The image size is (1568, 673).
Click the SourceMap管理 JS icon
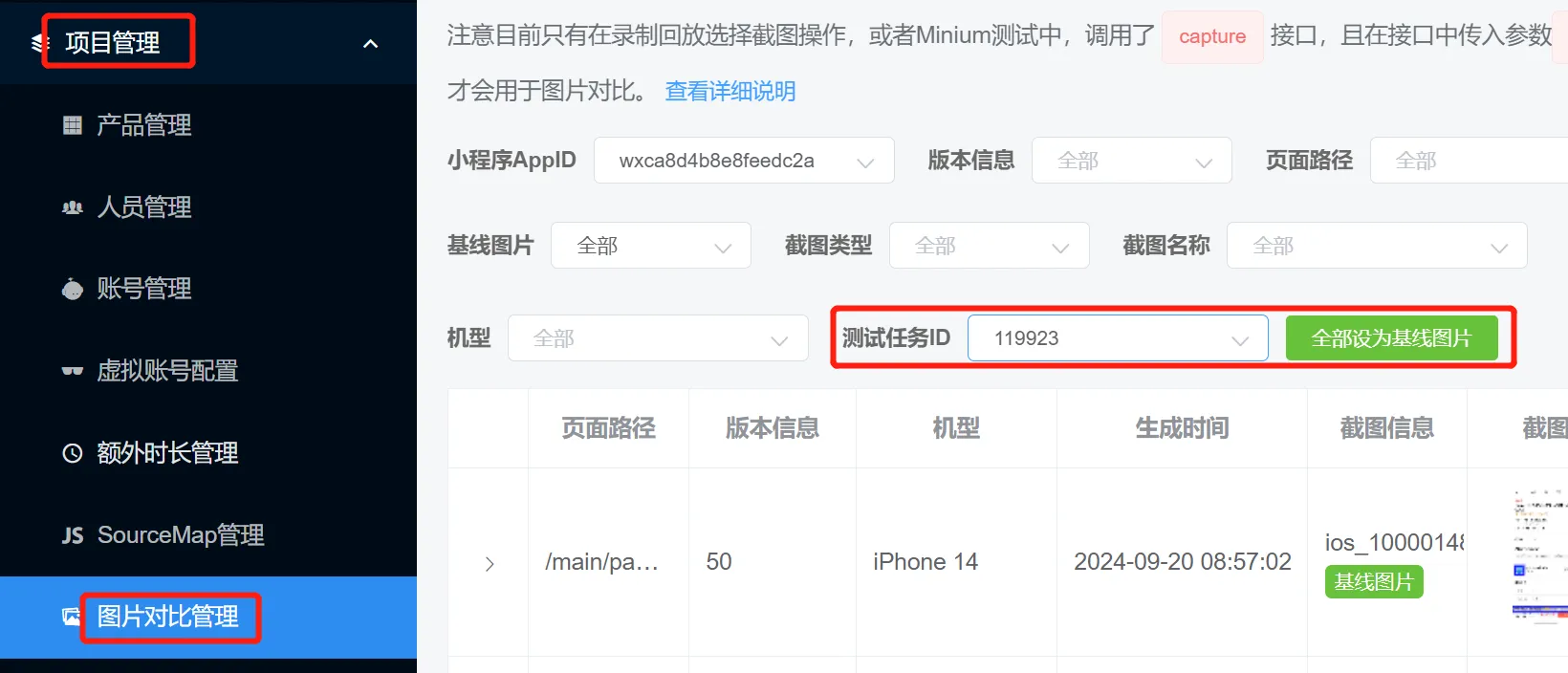[x=73, y=535]
